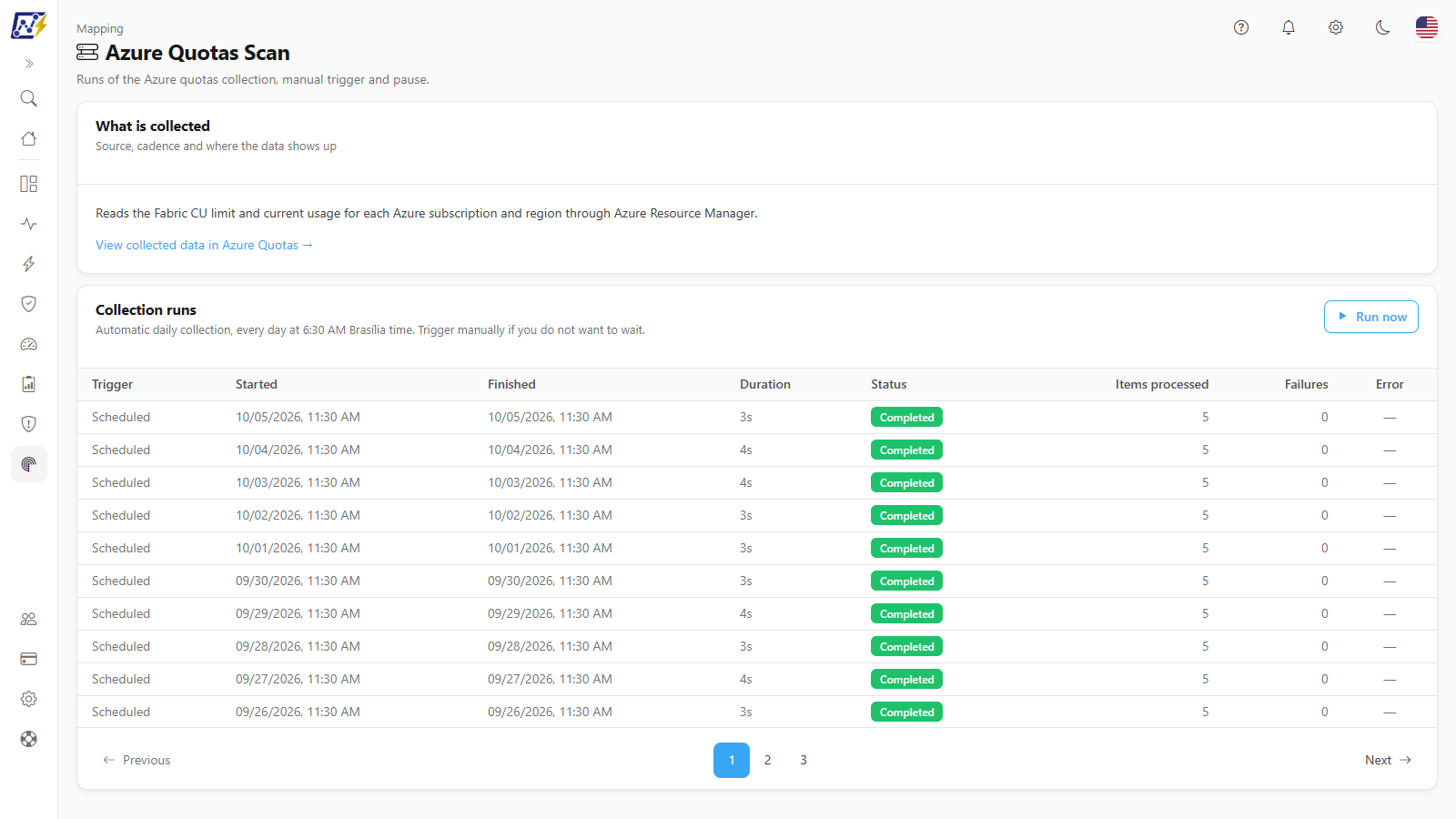Click Finished cell 09/28/2026, 11:30 AM
1456x819 pixels.
click(550, 646)
